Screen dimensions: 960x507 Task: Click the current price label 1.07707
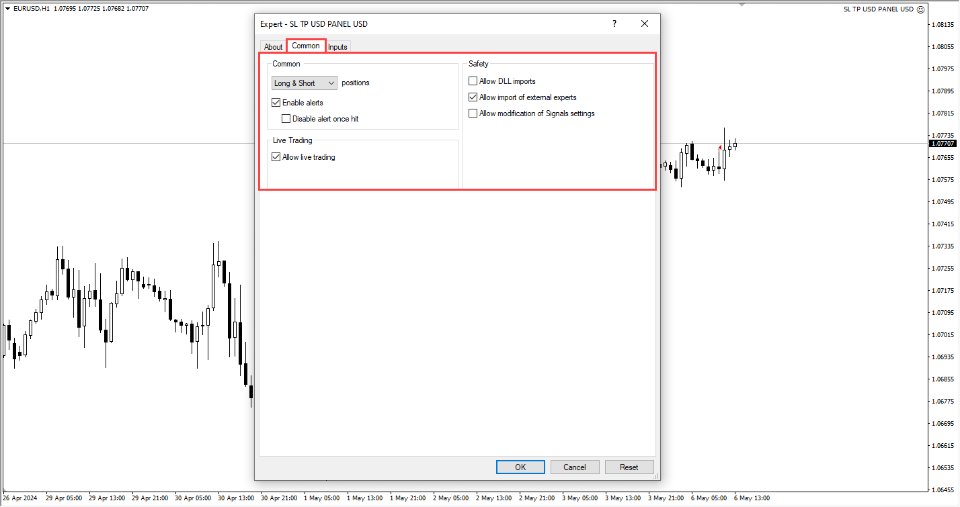[x=942, y=143]
